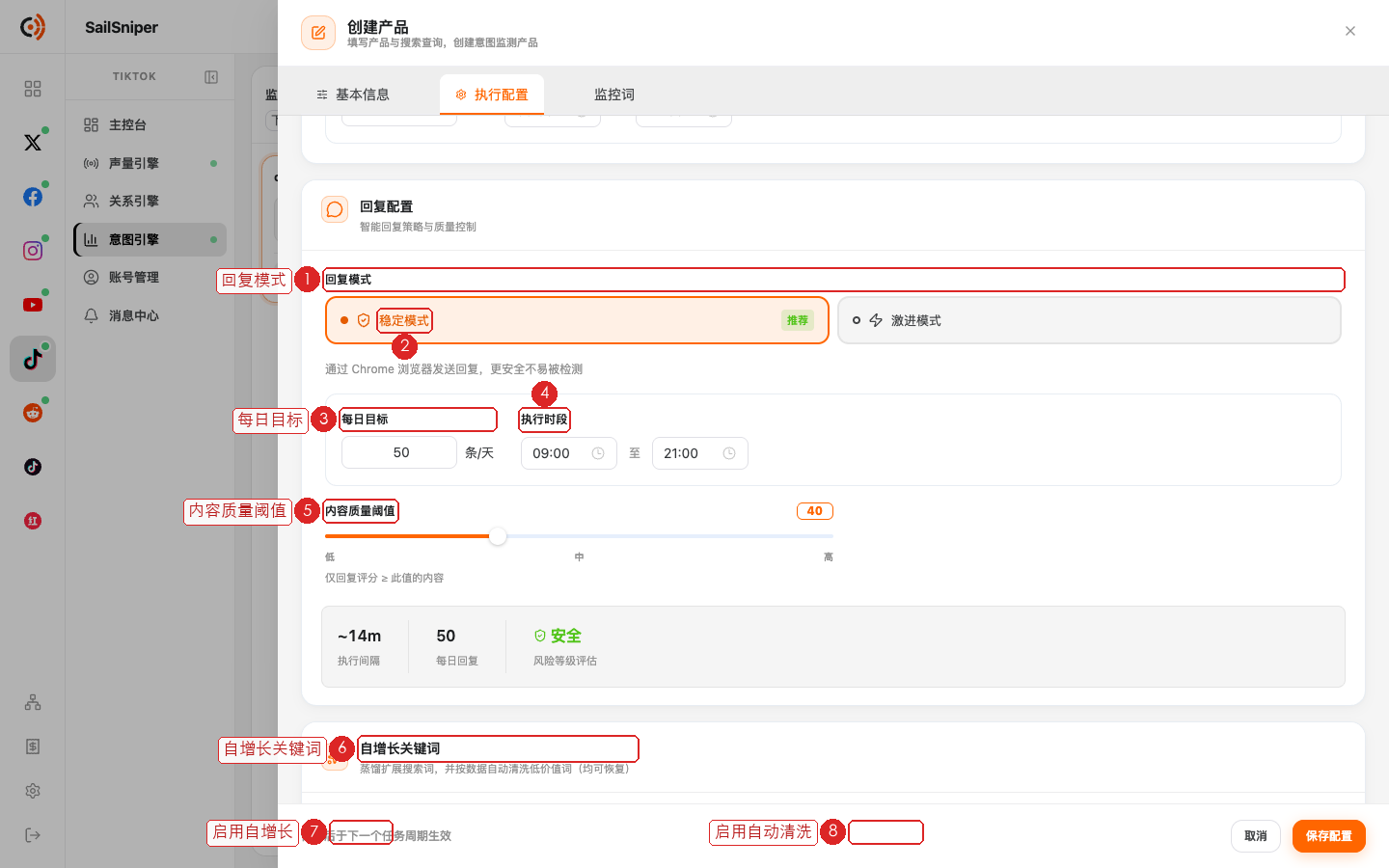Click the 保存配置 button

point(1329,836)
